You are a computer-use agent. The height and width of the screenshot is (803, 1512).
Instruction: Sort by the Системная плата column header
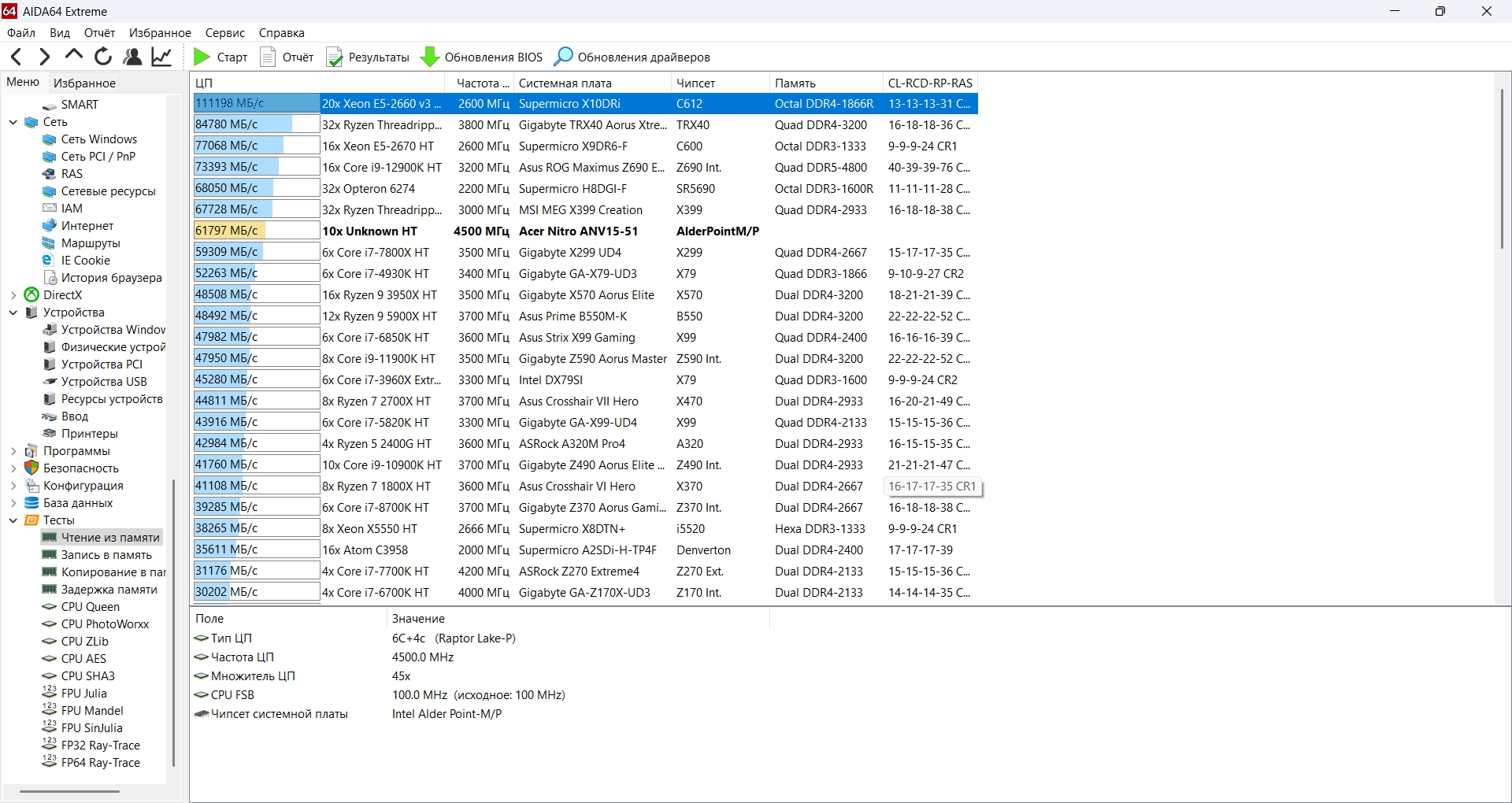point(592,83)
